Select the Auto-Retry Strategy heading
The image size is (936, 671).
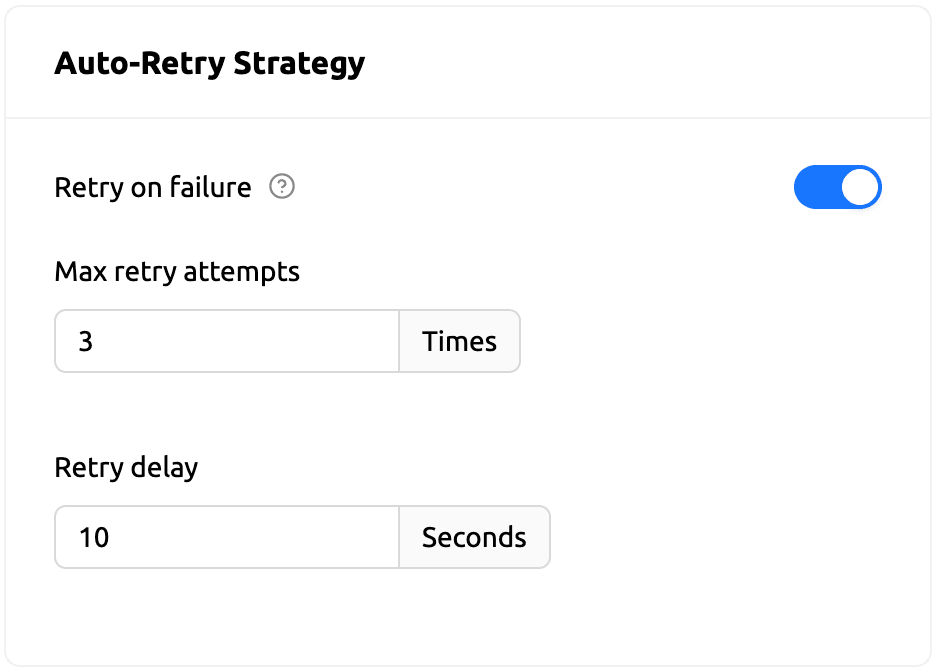click(211, 62)
